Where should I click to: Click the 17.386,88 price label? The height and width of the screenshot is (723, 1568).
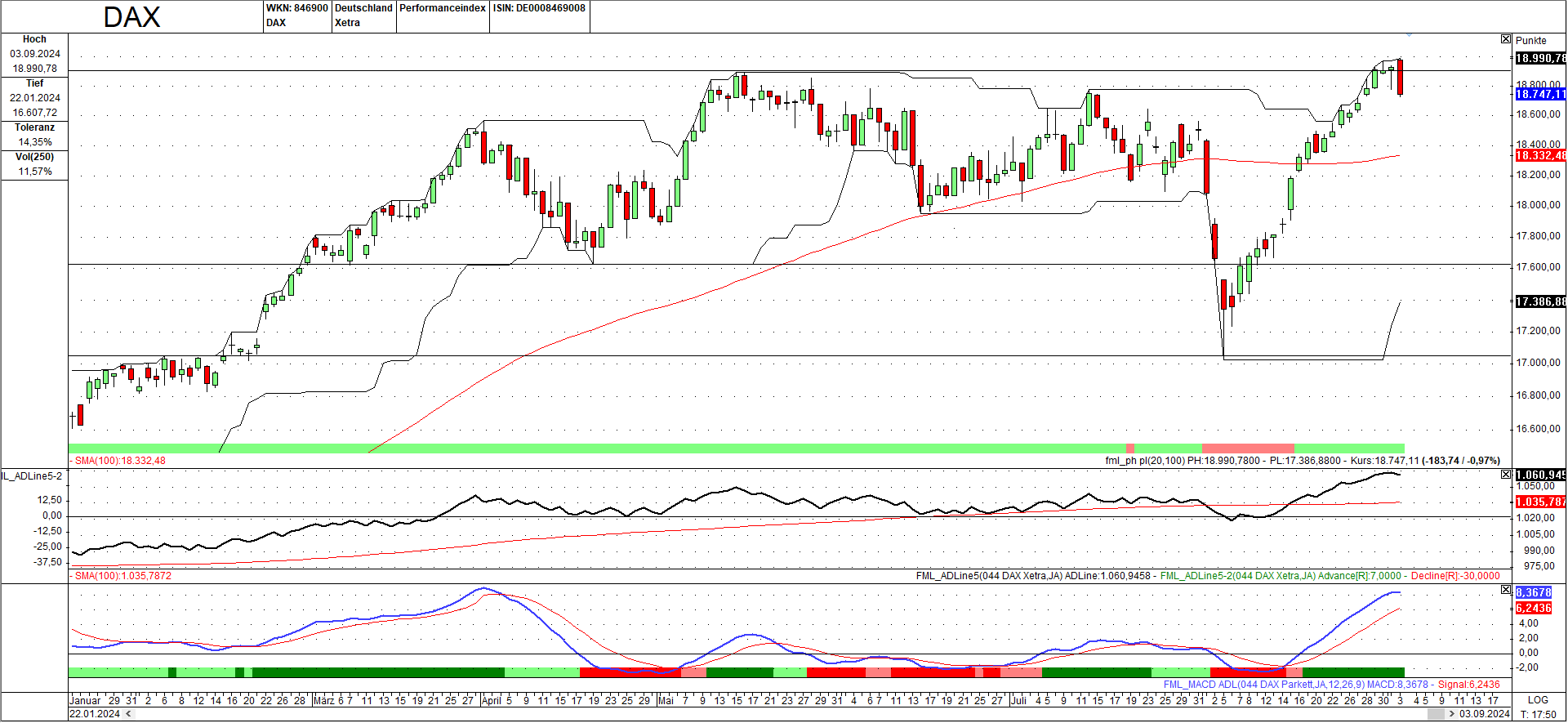[x=1540, y=301]
